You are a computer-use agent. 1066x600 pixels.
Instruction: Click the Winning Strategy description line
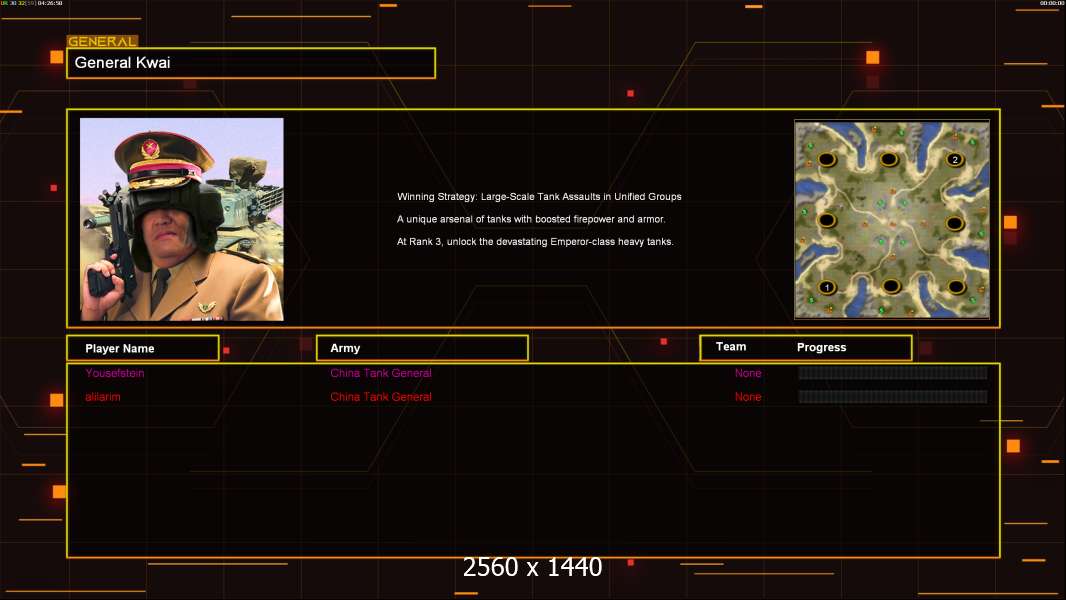539,196
